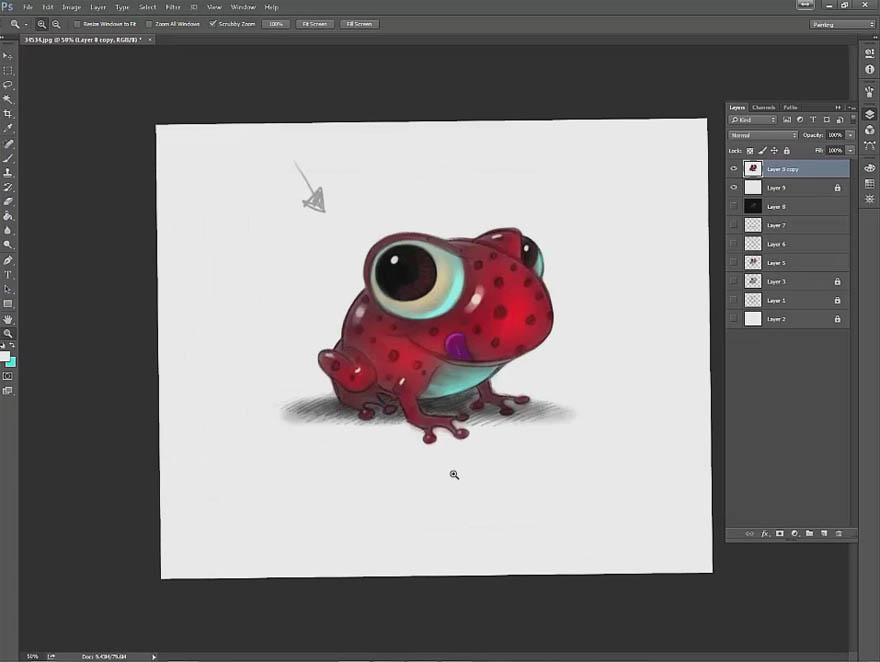
Task: Select the Blur tool
Action: [x=7, y=231]
